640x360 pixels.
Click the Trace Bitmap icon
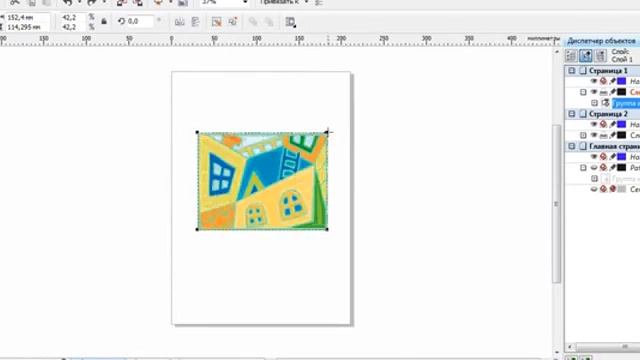[x=233, y=22]
